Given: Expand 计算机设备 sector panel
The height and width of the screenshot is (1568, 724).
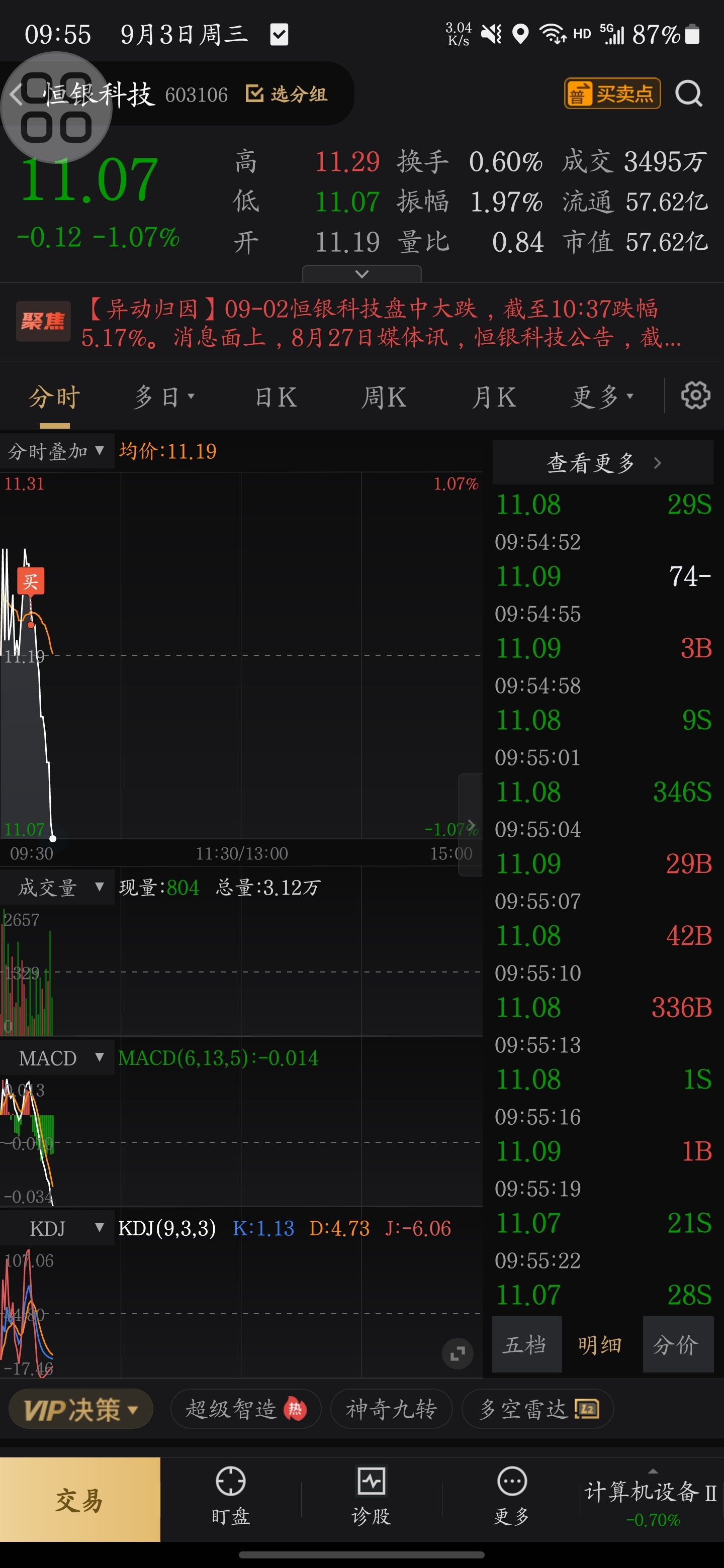Looking at the screenshot, I should 653,1499.
